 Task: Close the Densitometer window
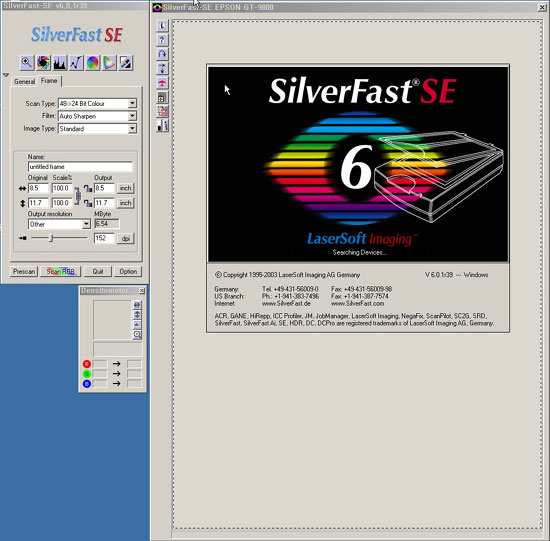pos(142,291)
